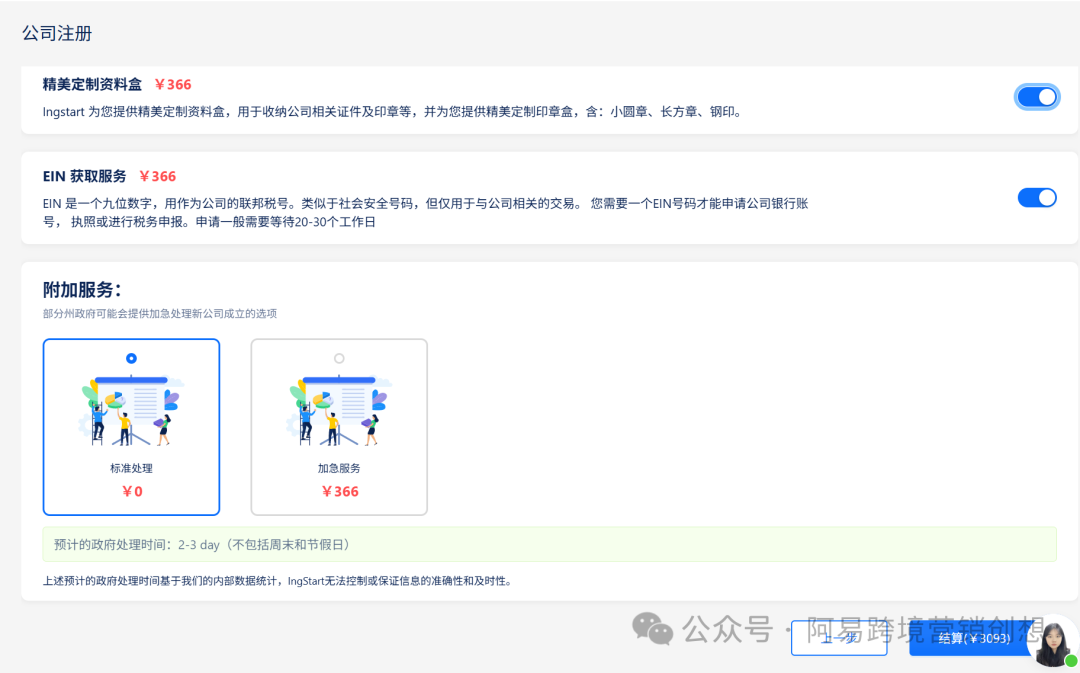Click the 结算(¥3093) checkout button
The image size is (1080, 673).
click(968, 640)
